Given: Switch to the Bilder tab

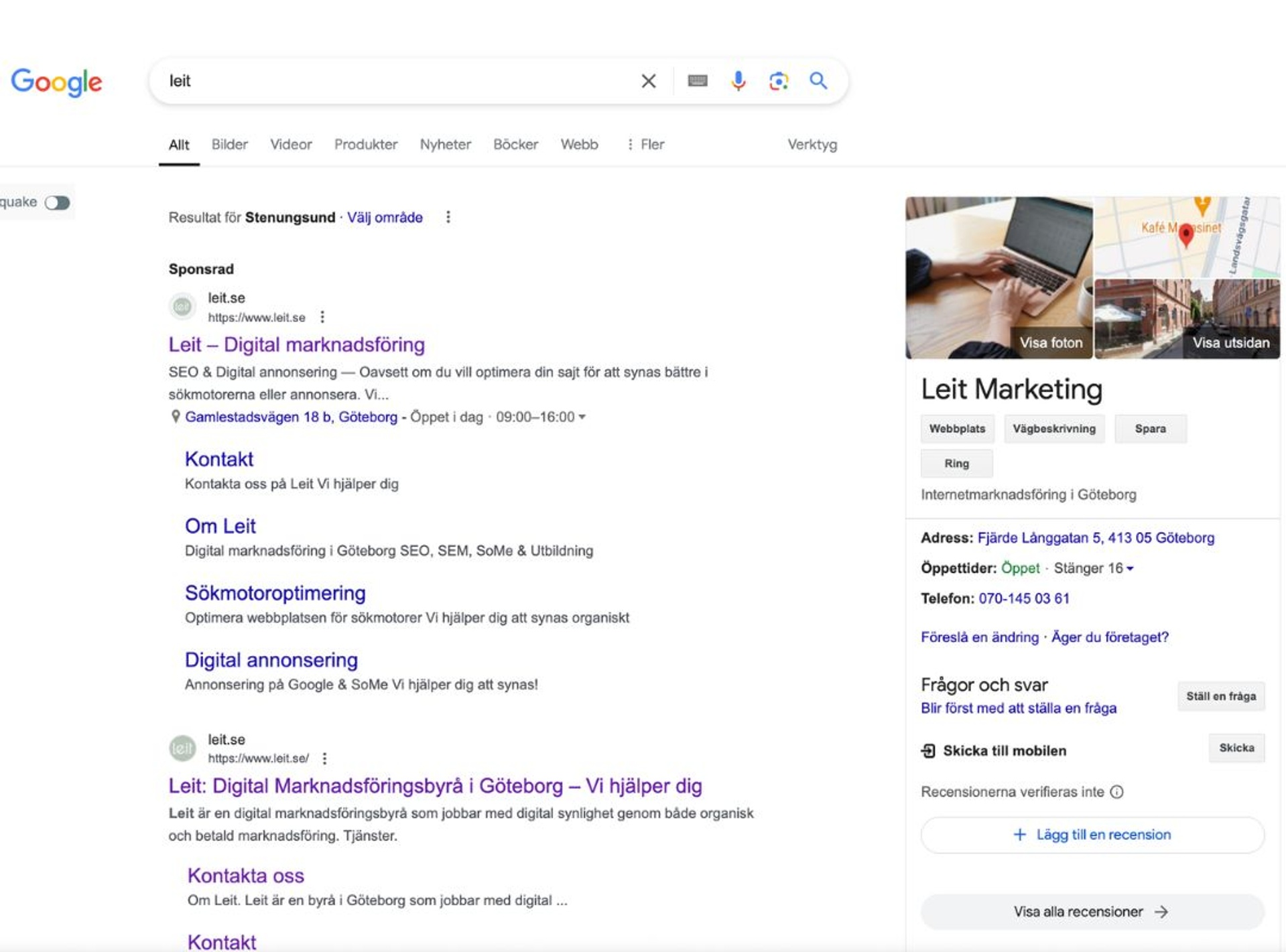Looking at the screenshot, I should coord(230,145).
